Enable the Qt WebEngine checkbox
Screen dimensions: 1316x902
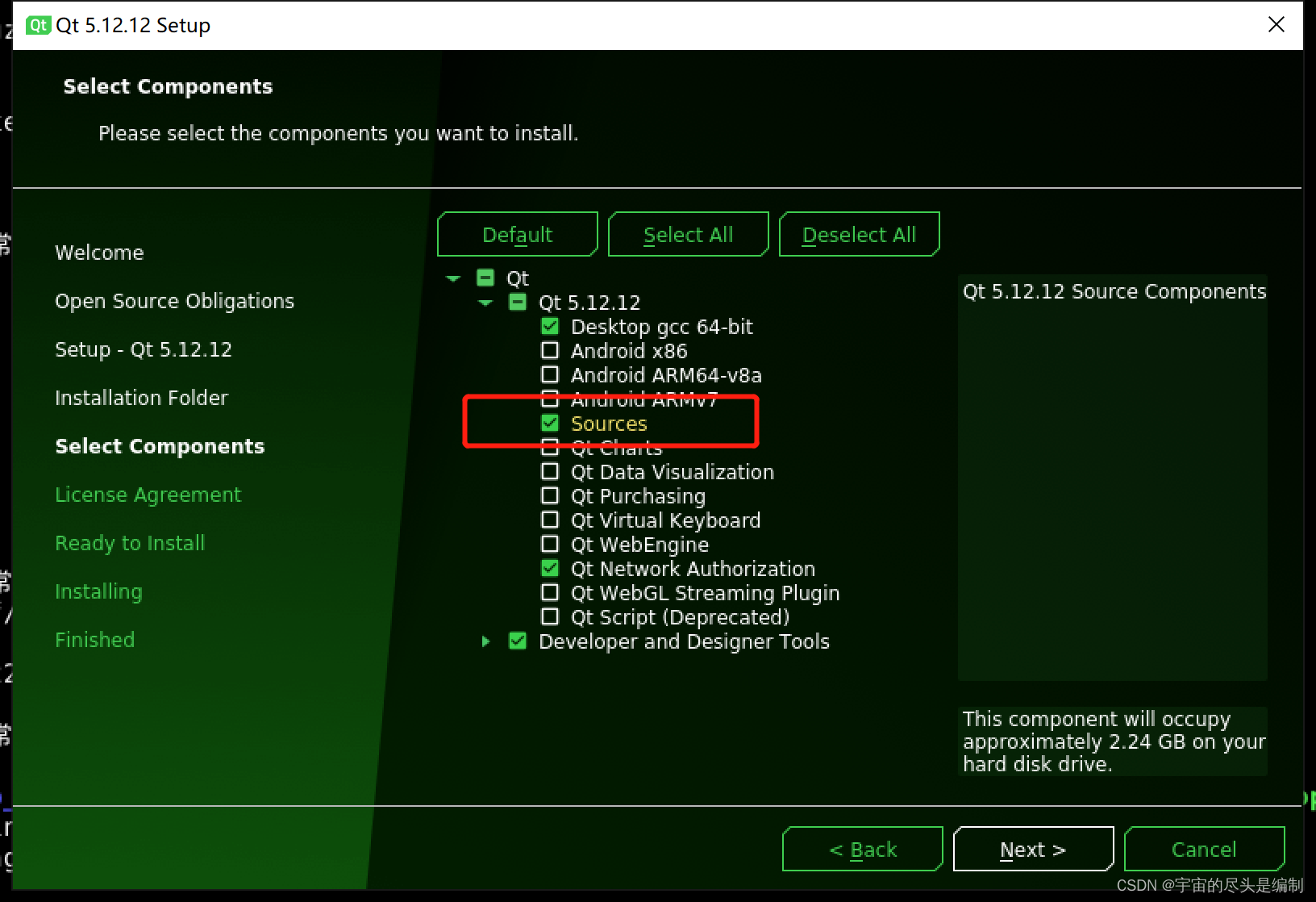pyautogui.click(x=550, y=545)
